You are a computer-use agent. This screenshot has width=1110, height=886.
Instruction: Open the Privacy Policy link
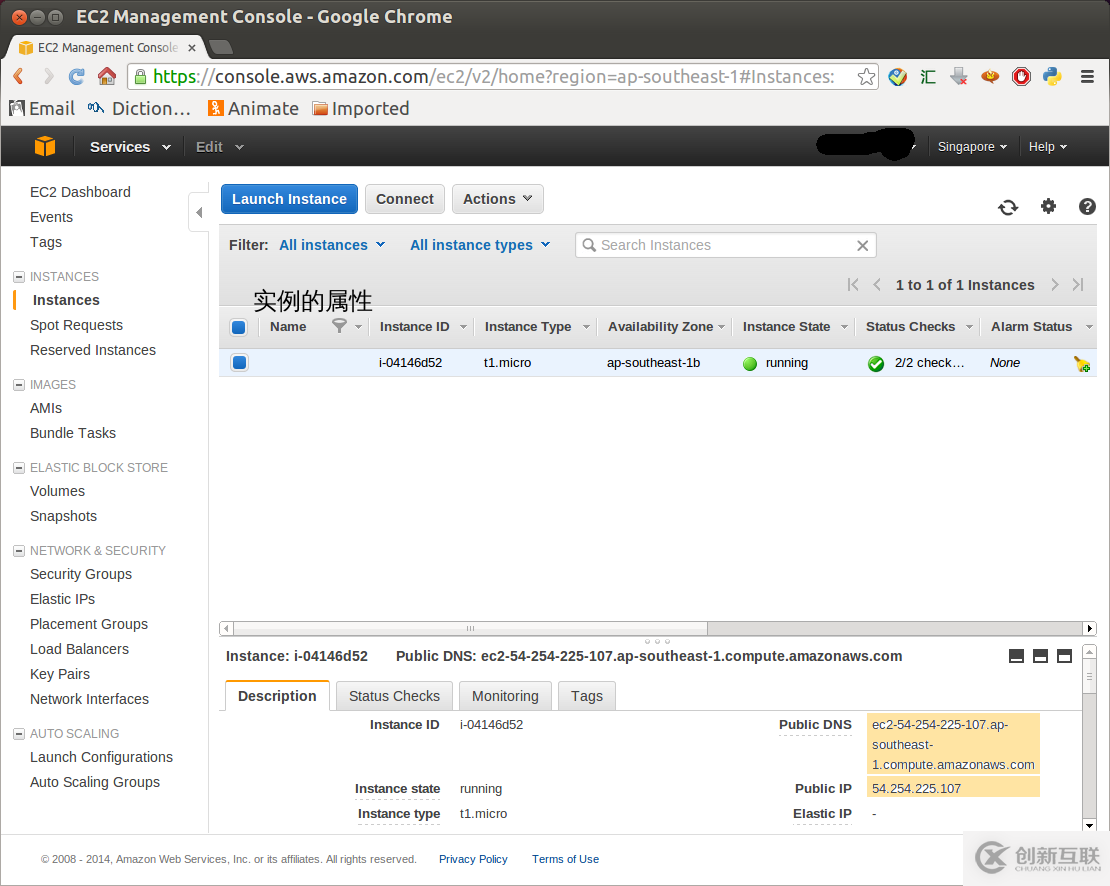tap(473, 859)
